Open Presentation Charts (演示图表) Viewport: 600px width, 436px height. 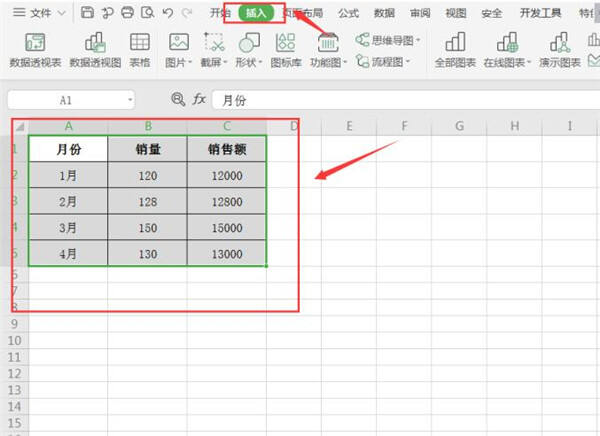(x=560, y=50)
